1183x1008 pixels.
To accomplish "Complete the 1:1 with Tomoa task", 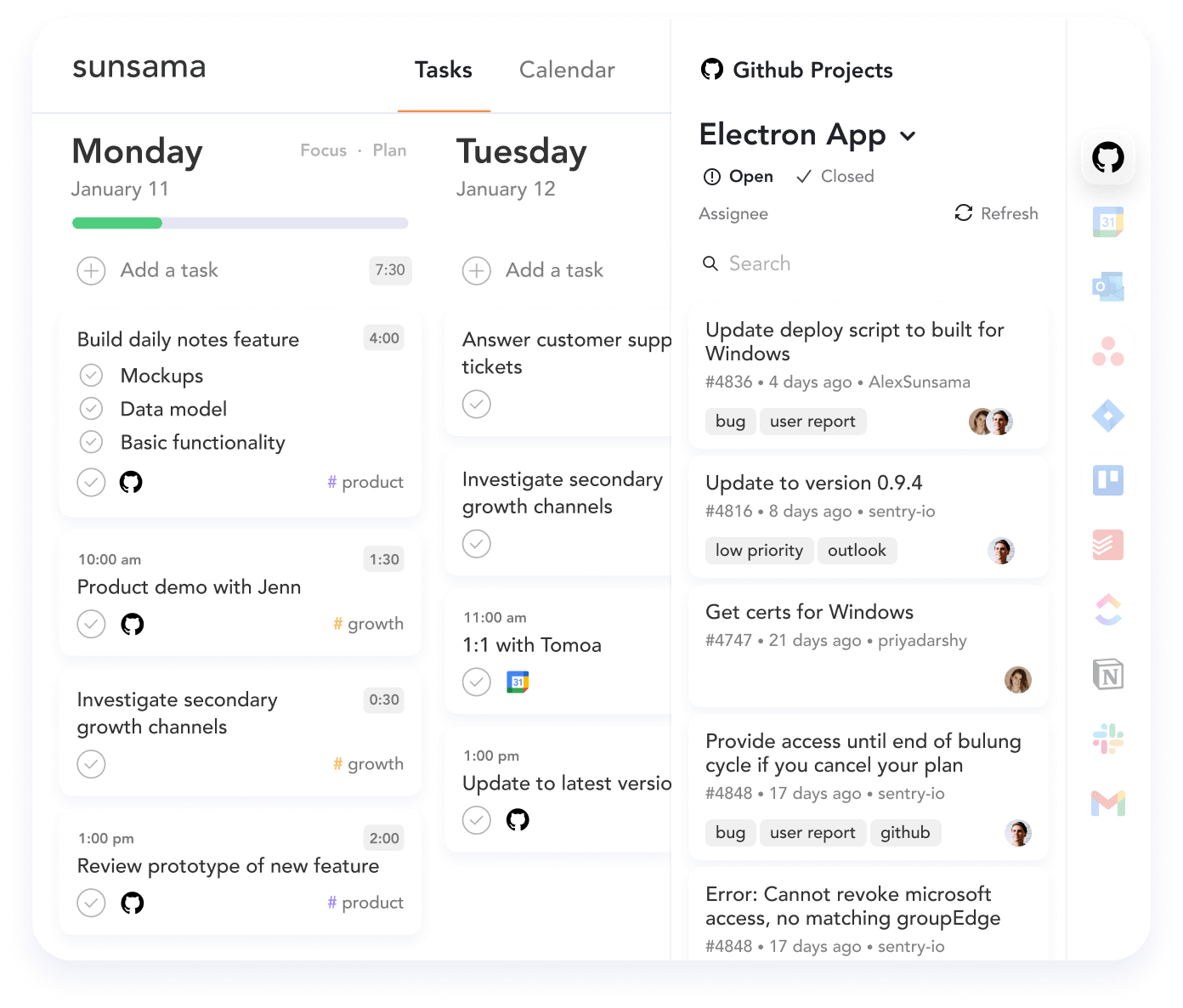I will (x=477, y=682).
